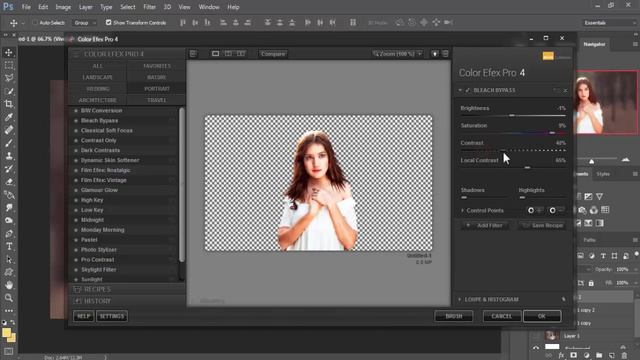640x360 pixels.
Task: Select the Glamour Glow filter
Action: (x=99, y=190)
